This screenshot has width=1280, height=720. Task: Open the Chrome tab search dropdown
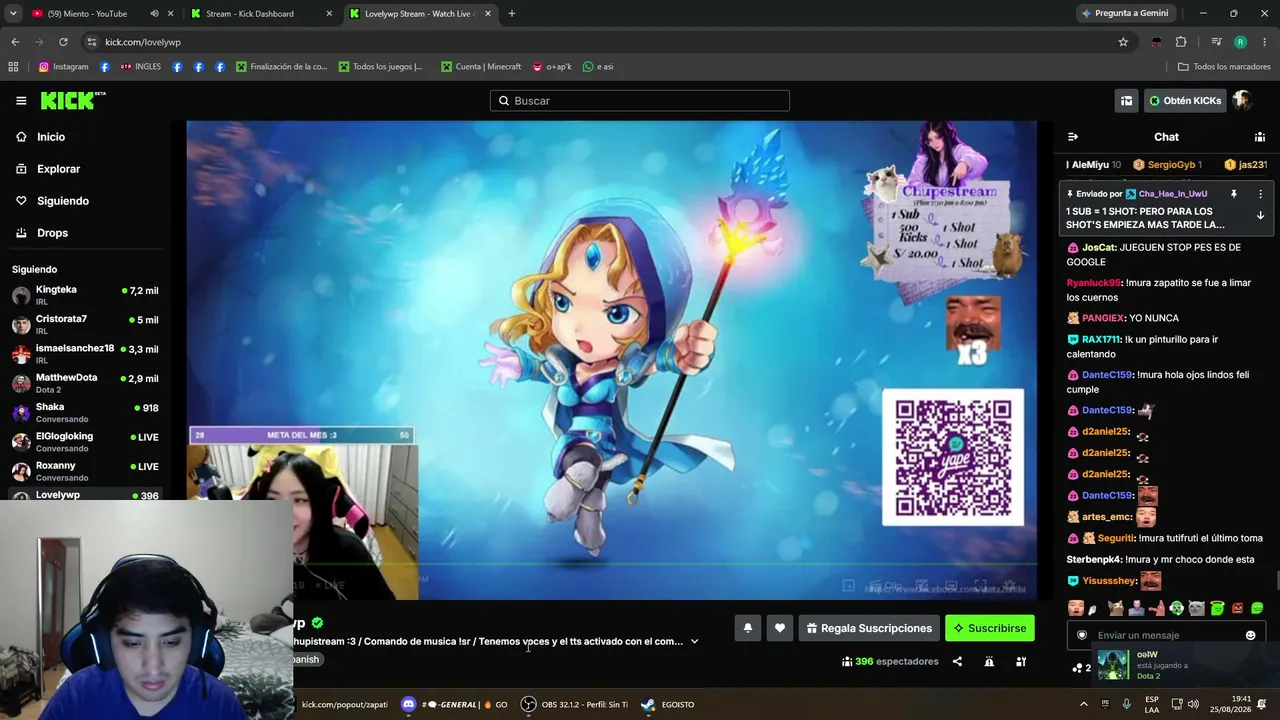click(x=13, y=14)
